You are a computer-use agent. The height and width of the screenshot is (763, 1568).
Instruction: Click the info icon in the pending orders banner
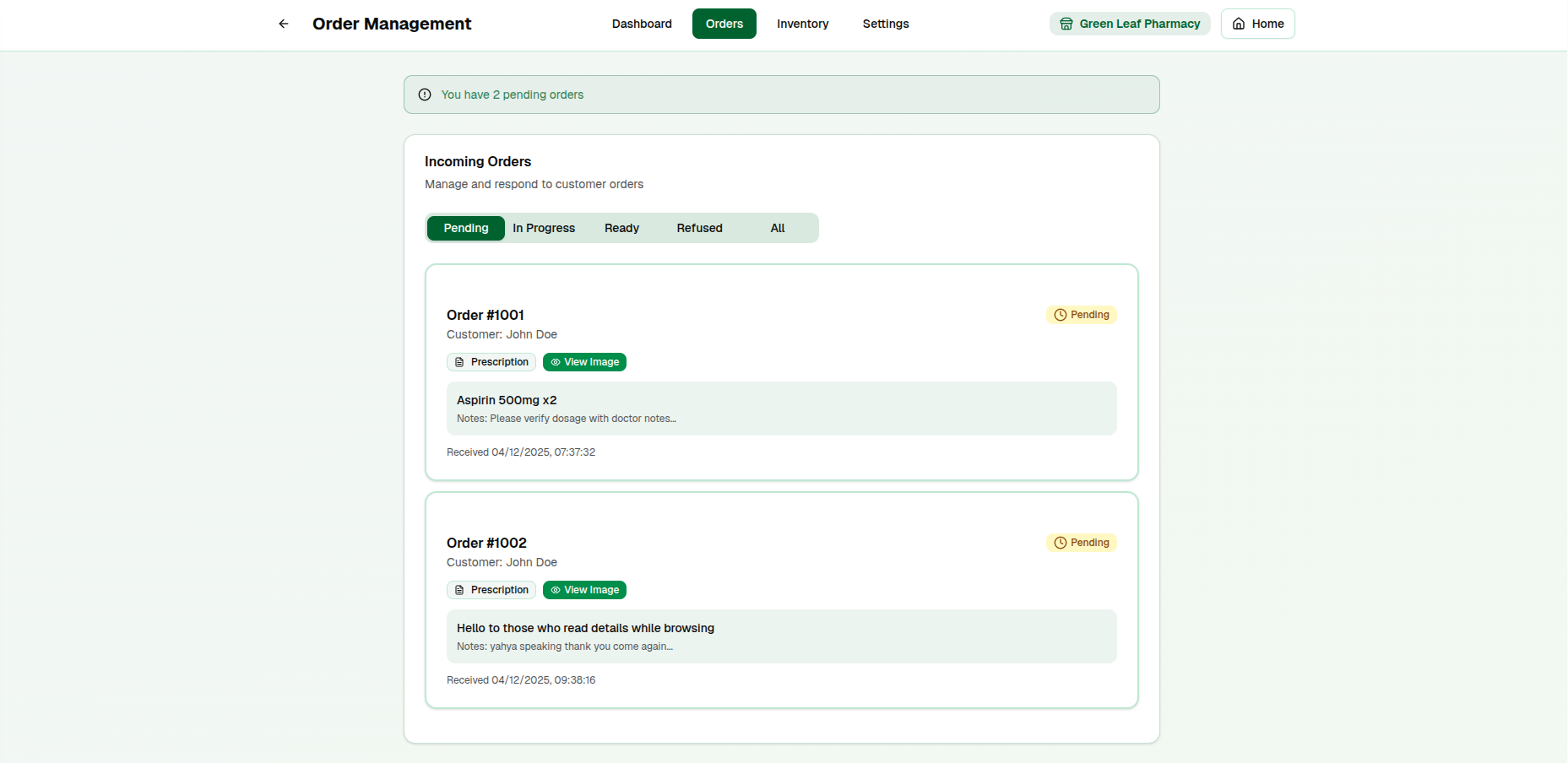[x=423, y=95]
